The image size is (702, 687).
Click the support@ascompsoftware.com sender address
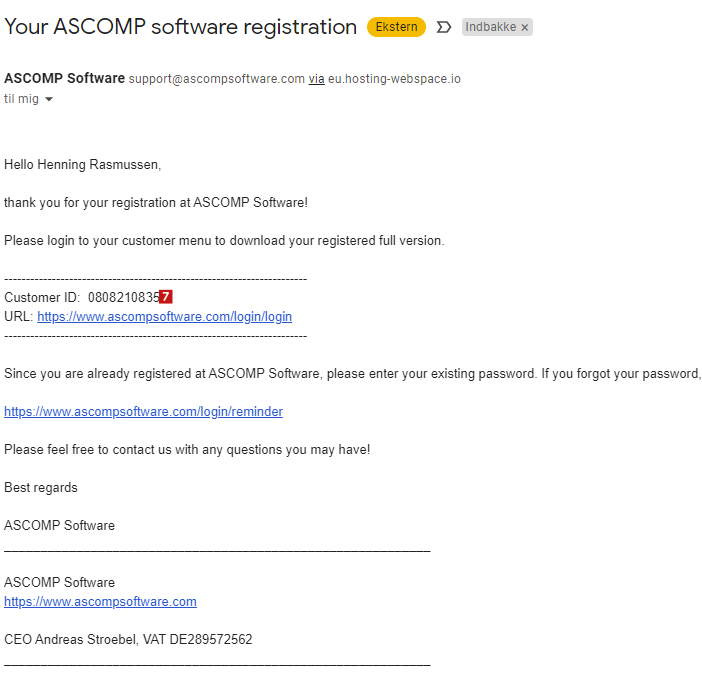tap(216, 79)
